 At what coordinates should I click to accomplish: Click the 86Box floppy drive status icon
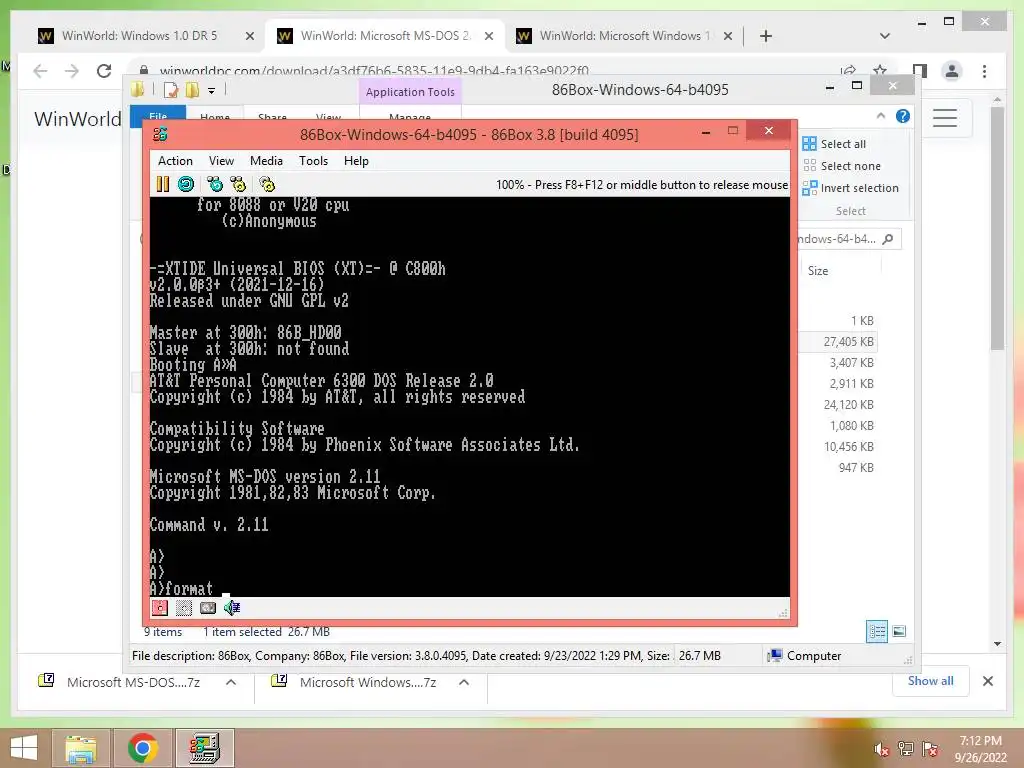[x=160, y=608]
